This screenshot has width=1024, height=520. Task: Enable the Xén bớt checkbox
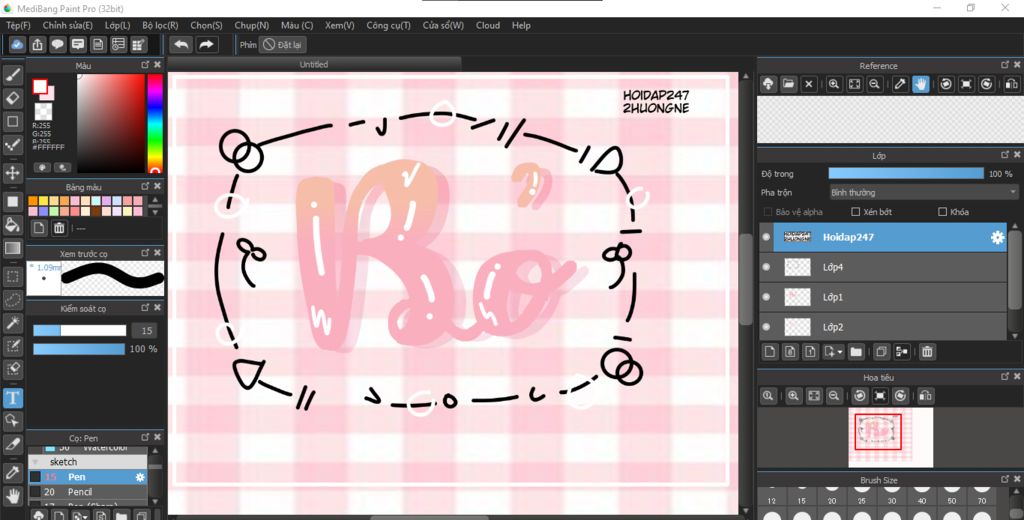pos(856,212)
